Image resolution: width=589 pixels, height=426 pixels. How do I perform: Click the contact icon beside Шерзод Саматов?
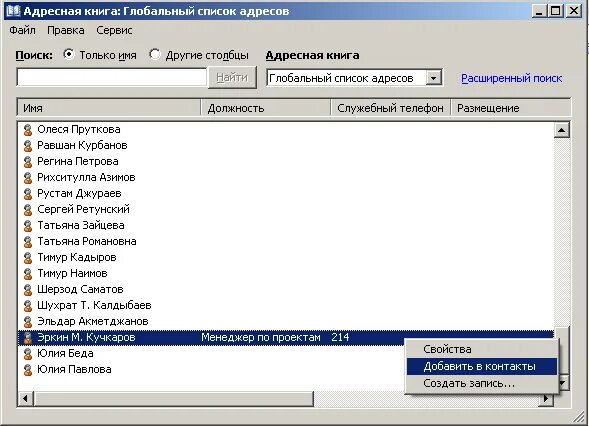[x=27, y=290]
